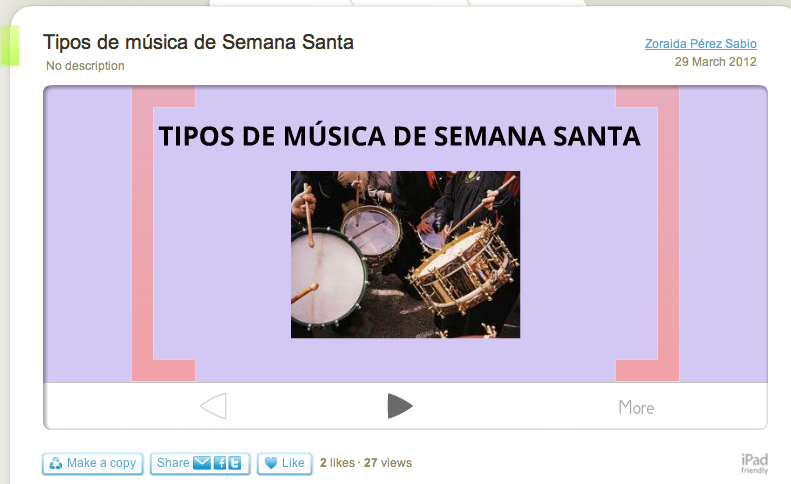Viewport: 791px width, 484px height.
Task: Click the Share label
Action: (173, 463)
